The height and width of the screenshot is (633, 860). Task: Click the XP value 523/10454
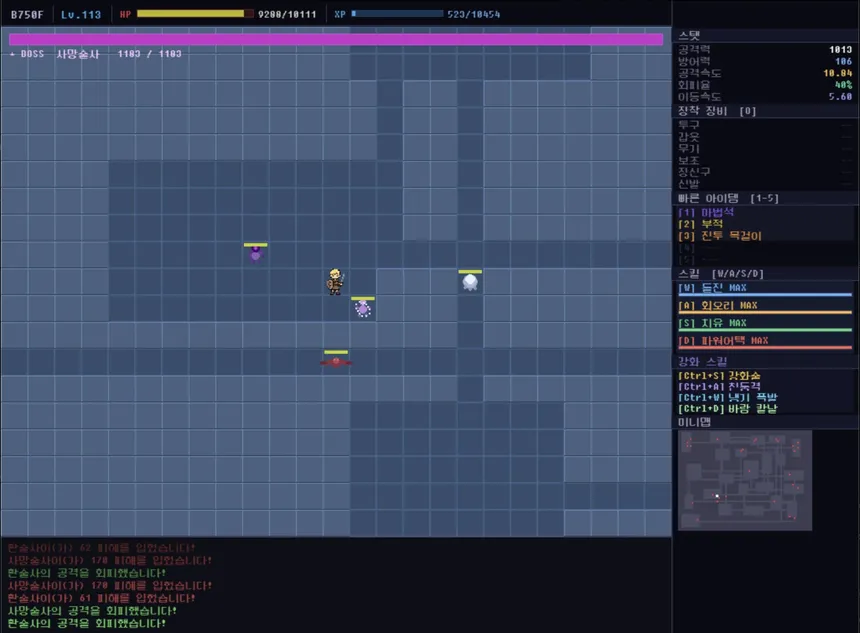pyautogui.click(x=473, y=14)
